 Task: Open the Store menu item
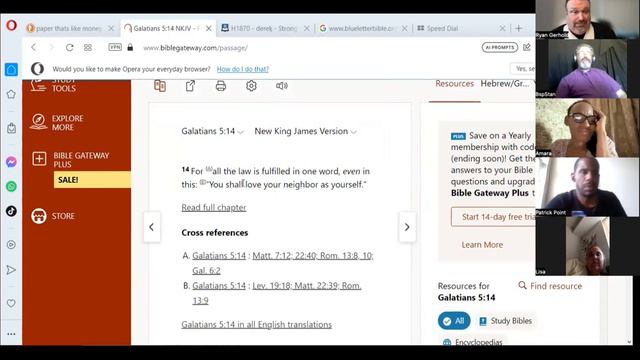pyautogui.click(x=53, y=216)
